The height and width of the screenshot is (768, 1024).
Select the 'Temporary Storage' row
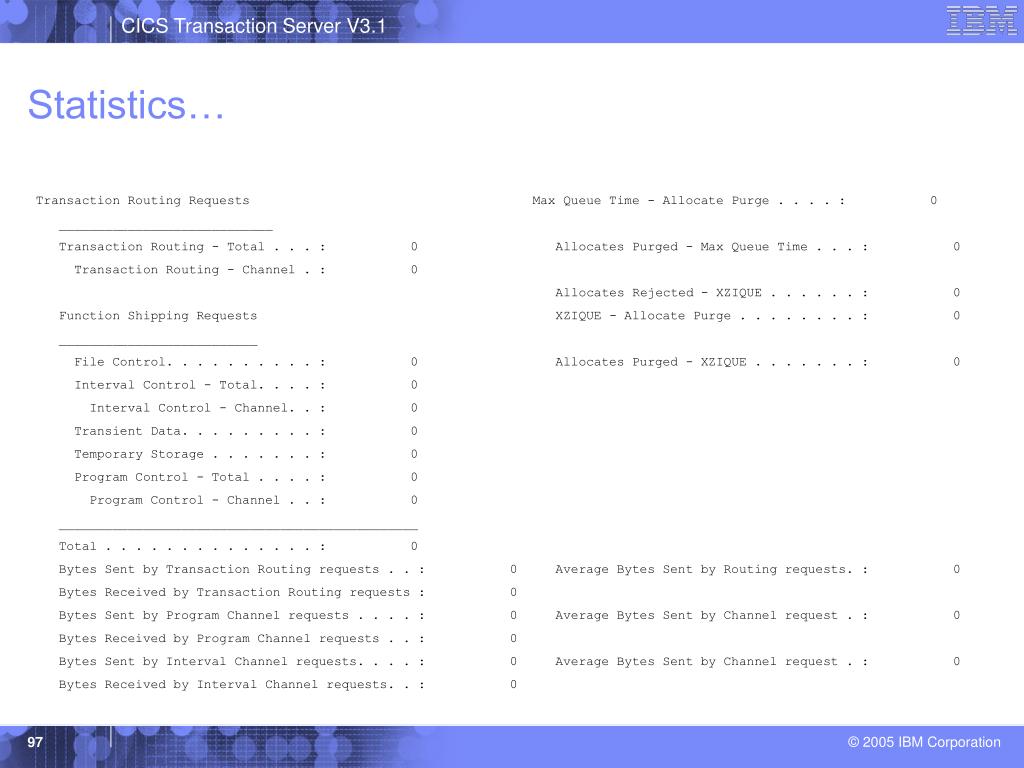click(x=246, y=455)
